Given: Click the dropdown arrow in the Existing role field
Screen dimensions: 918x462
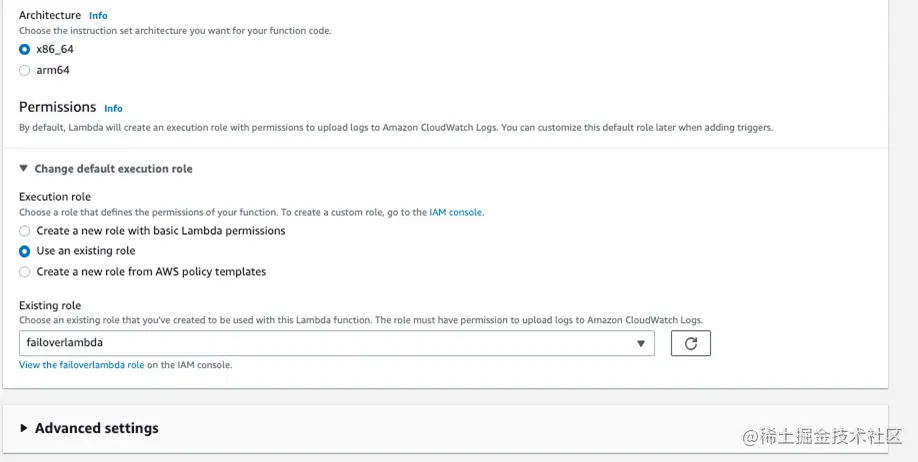Looking at the screenshot, I should (641, 344).
